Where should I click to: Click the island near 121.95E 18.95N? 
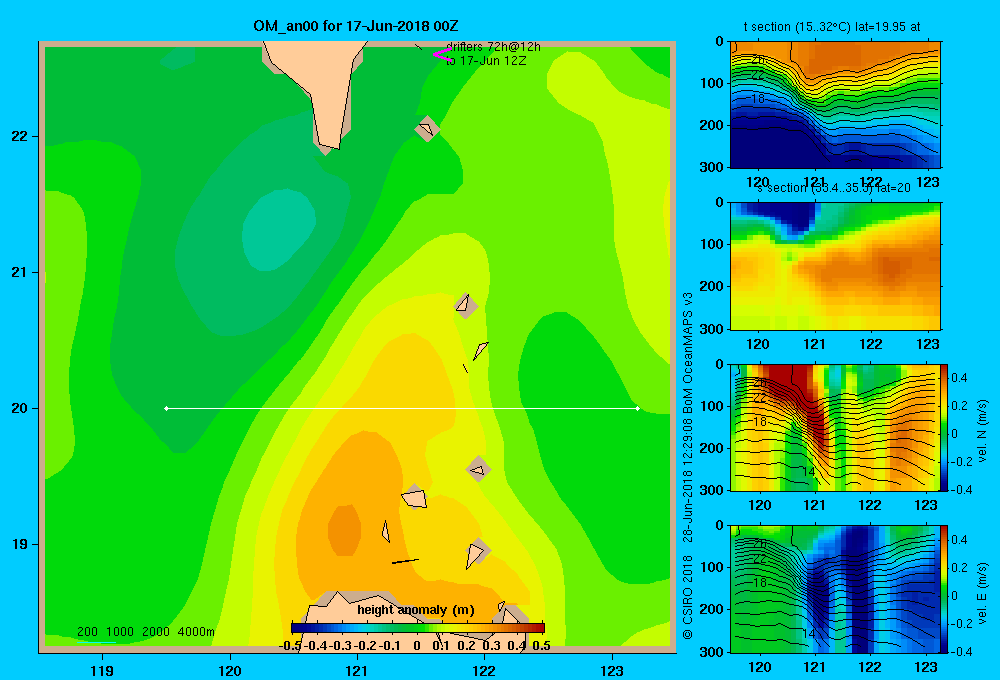tap(476, 552)
